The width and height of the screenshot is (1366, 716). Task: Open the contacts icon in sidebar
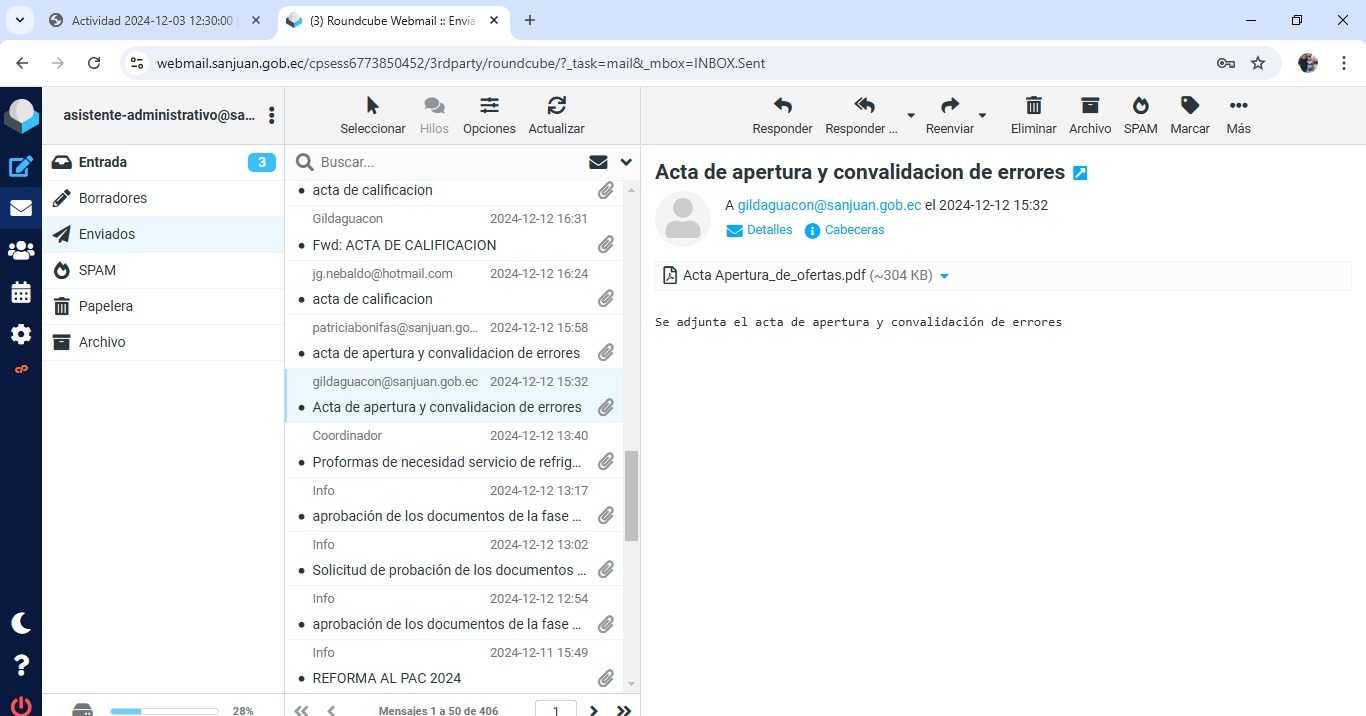20,251
